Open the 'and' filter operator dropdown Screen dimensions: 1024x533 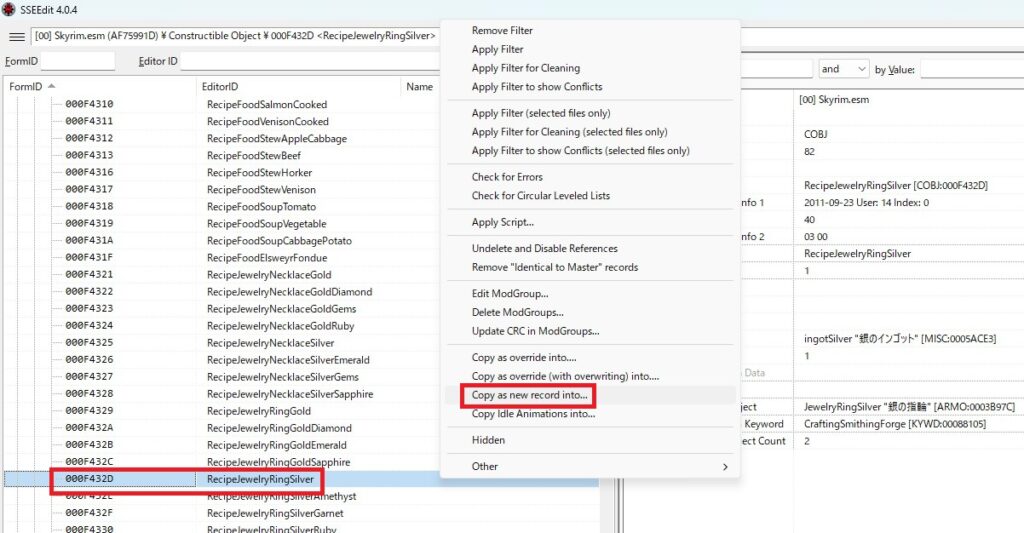pos(843,69)
